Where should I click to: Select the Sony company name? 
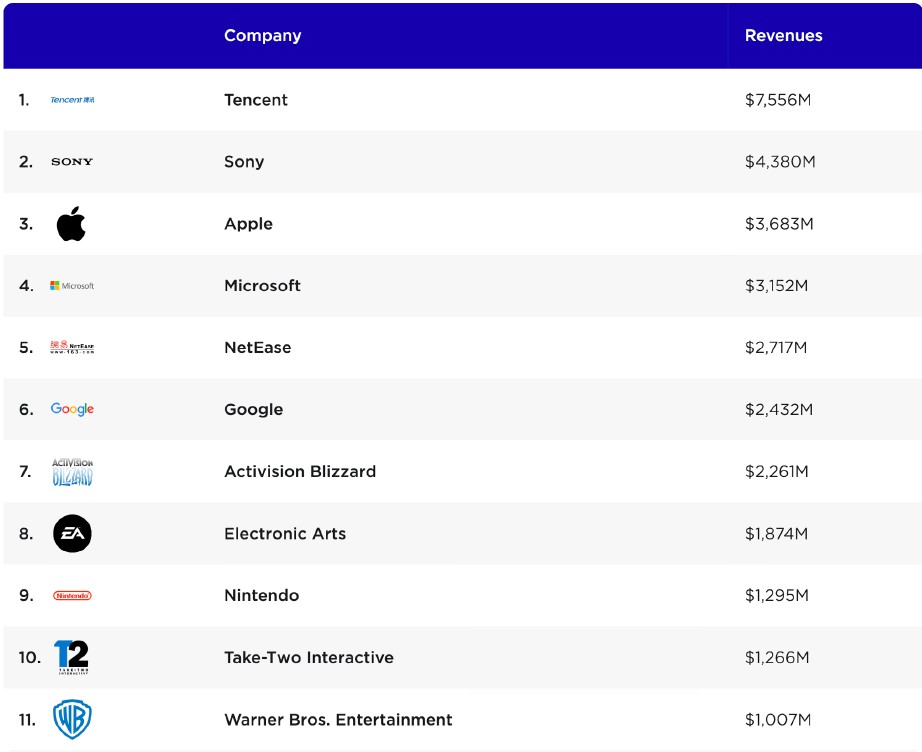244,162
